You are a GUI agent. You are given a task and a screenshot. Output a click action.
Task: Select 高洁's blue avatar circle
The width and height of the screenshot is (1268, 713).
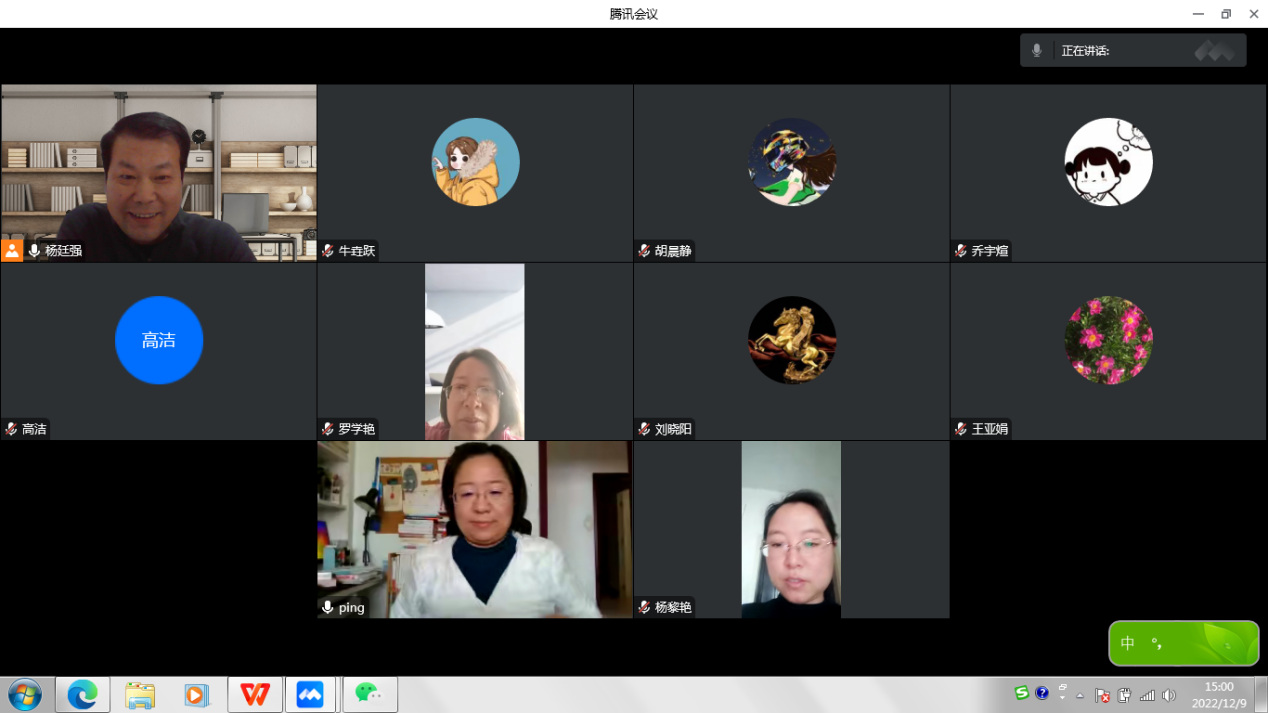pos(159,340)
